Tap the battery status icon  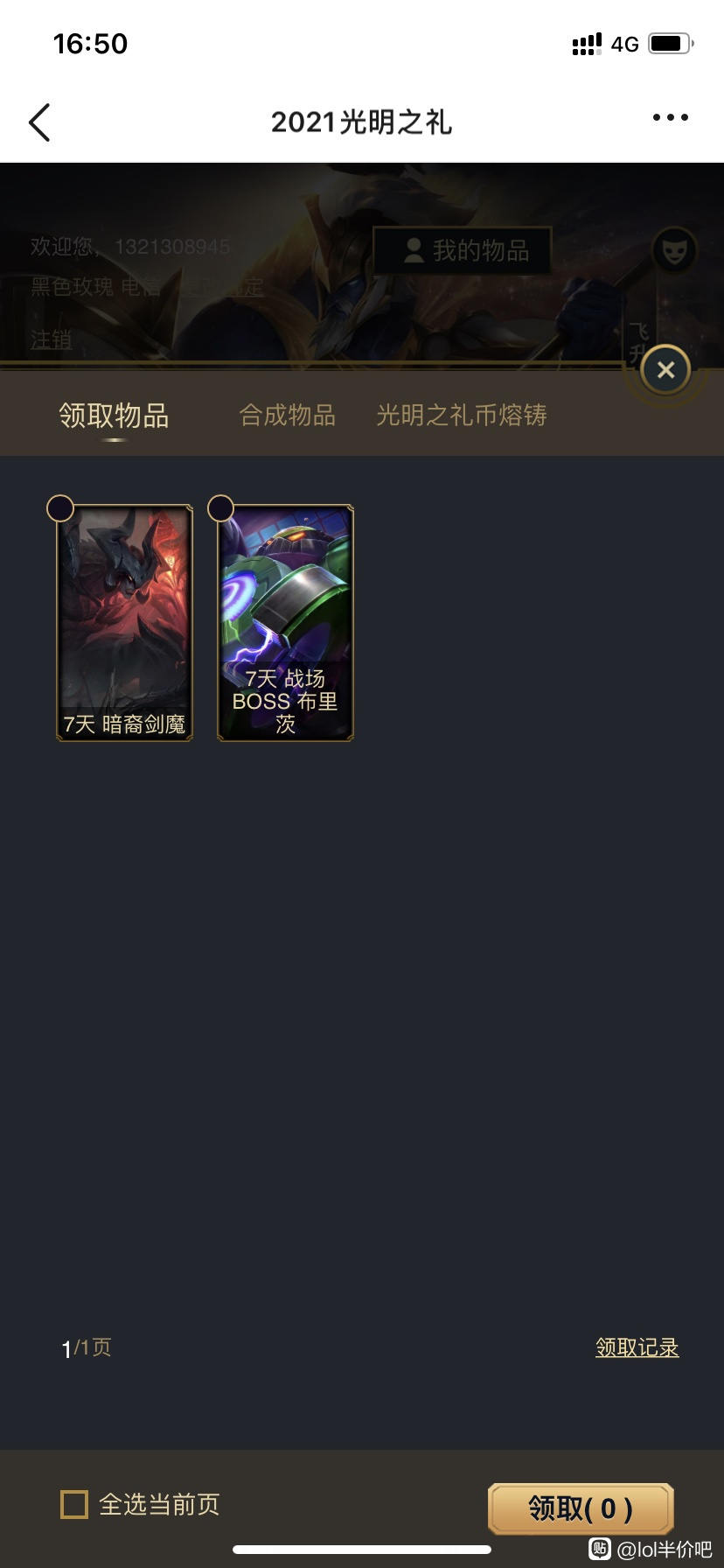point(672,44)
